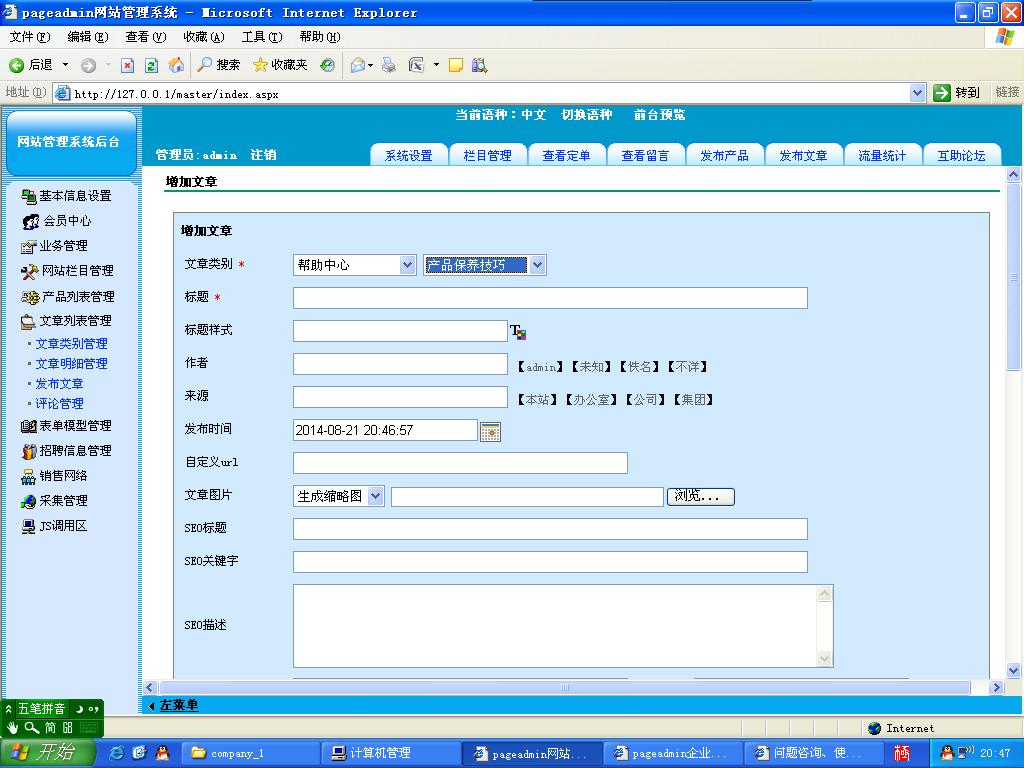Click the 文章明细管理 link
1024x768 pixels.
click(71, 364)
